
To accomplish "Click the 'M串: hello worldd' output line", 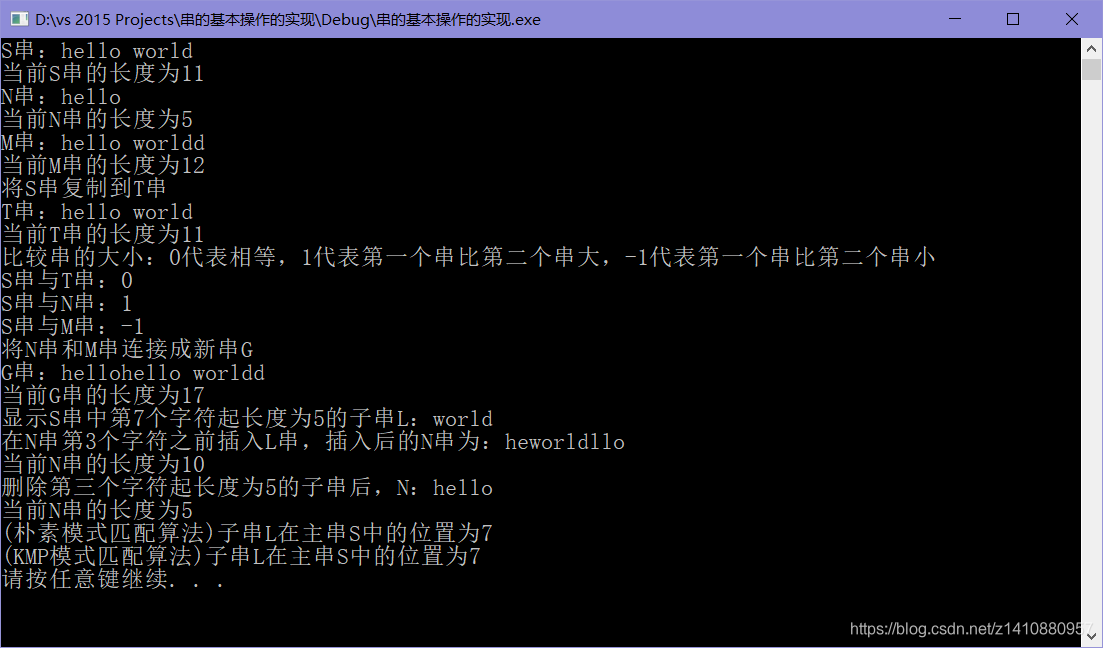I will [103, 143].
